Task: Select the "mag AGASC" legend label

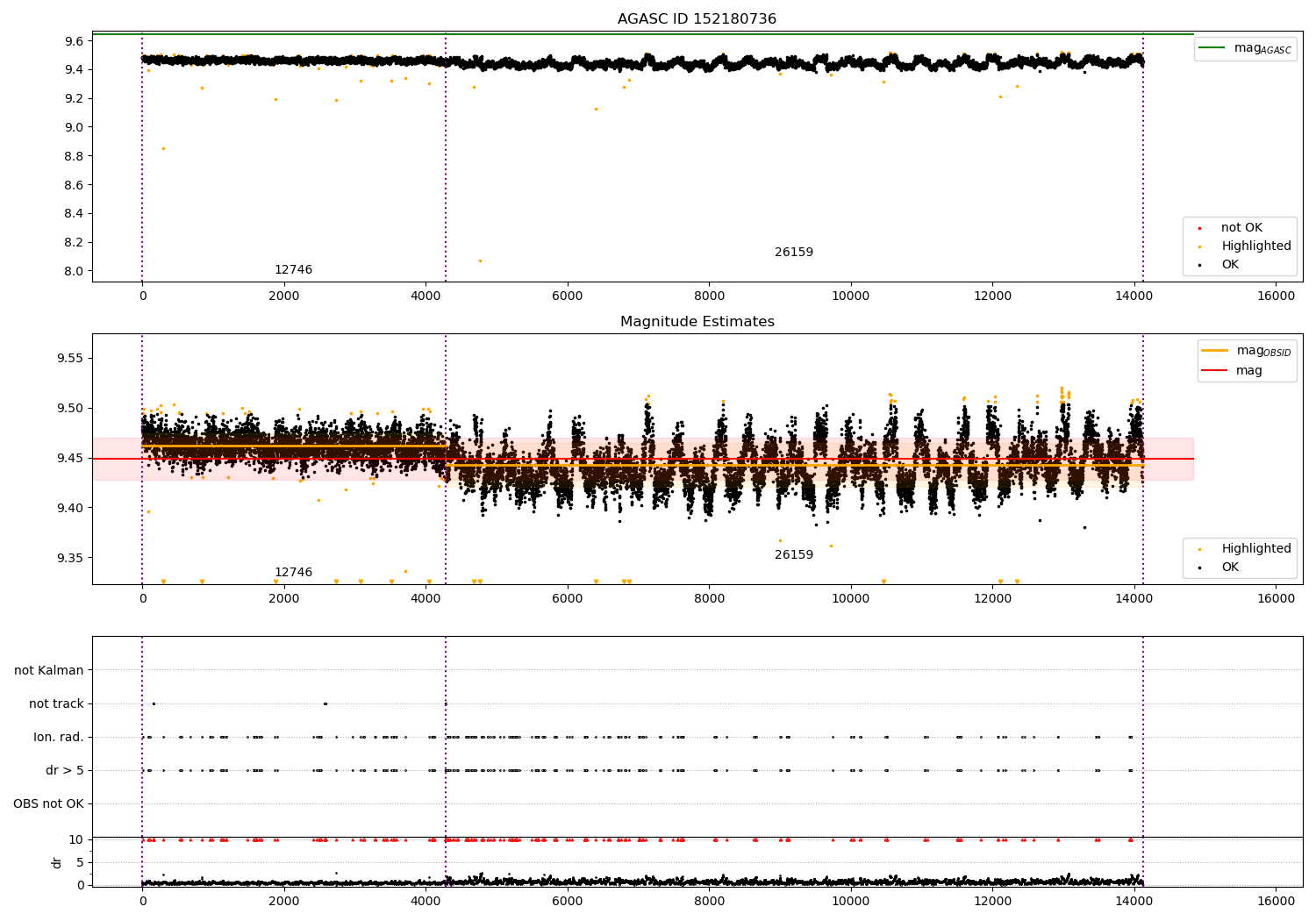Action: tap(1262, 48)
